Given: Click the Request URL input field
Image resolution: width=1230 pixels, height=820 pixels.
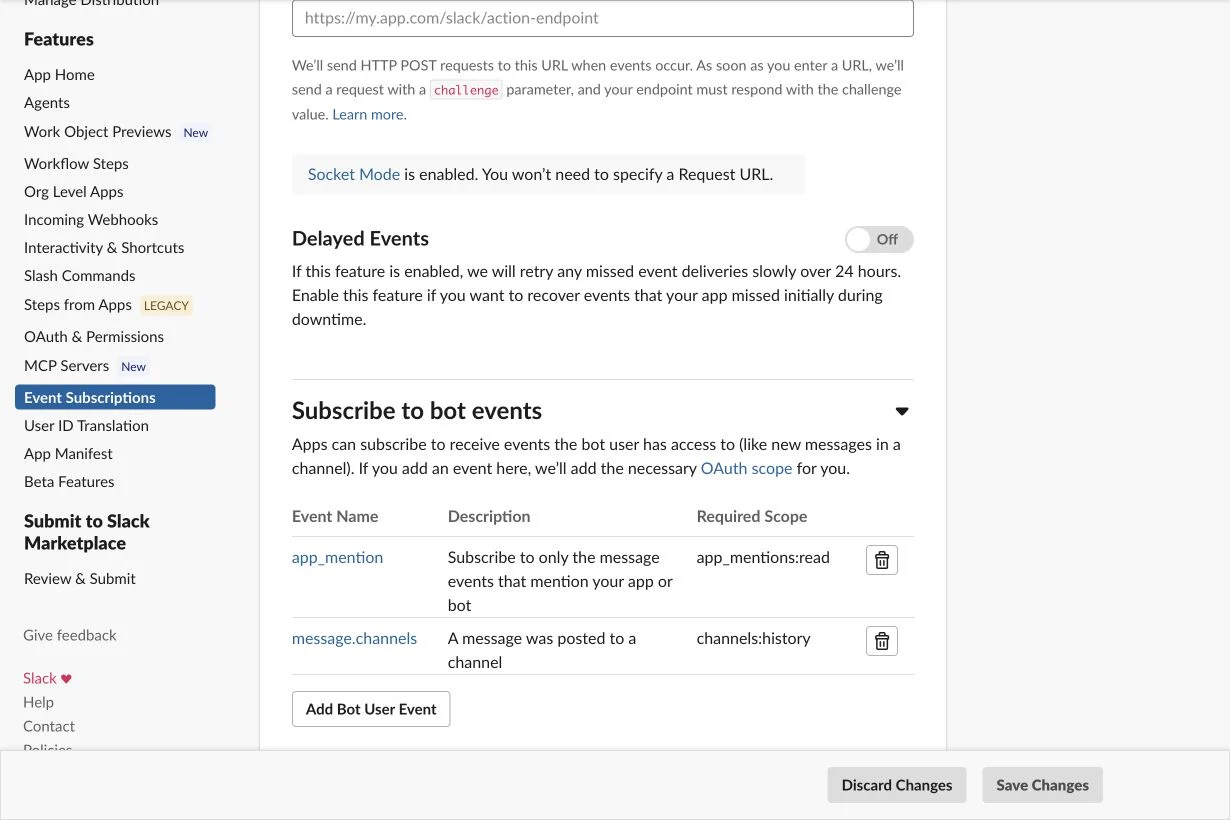Looking at the screenshot, I should 603,18.
